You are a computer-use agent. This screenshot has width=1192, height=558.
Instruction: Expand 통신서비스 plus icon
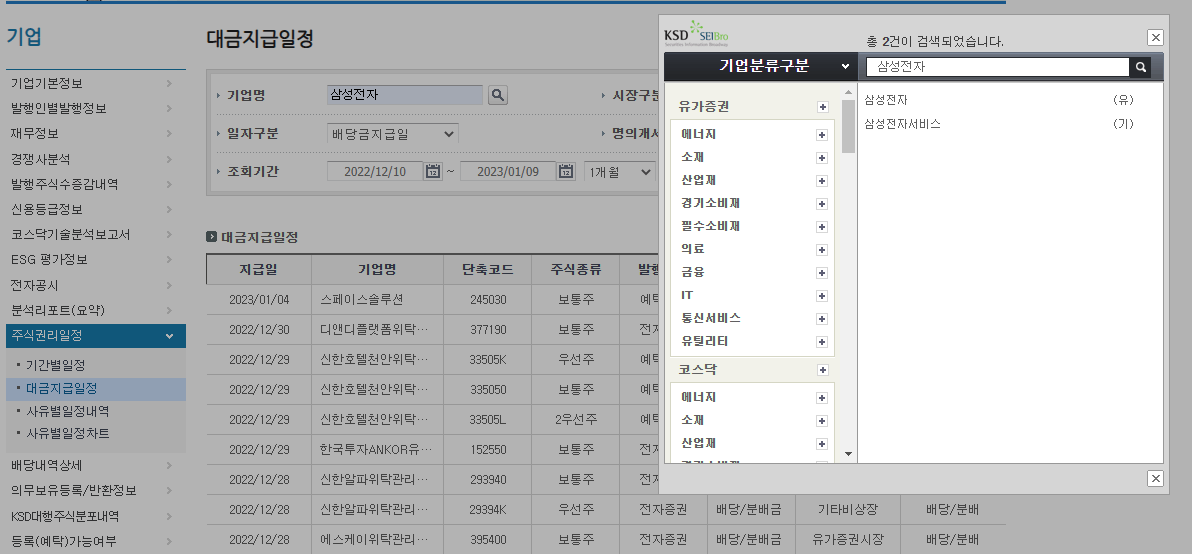point(822,319)
